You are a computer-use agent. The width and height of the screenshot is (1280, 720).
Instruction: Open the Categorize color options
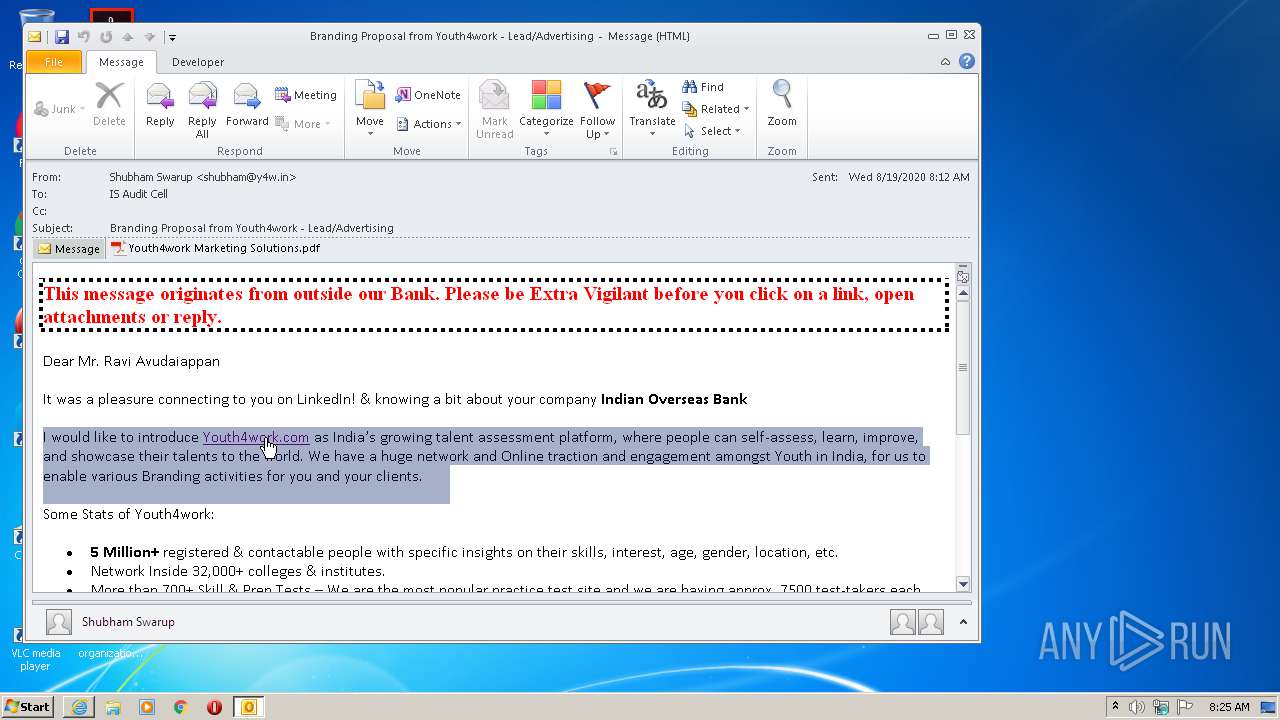[546, 109]
